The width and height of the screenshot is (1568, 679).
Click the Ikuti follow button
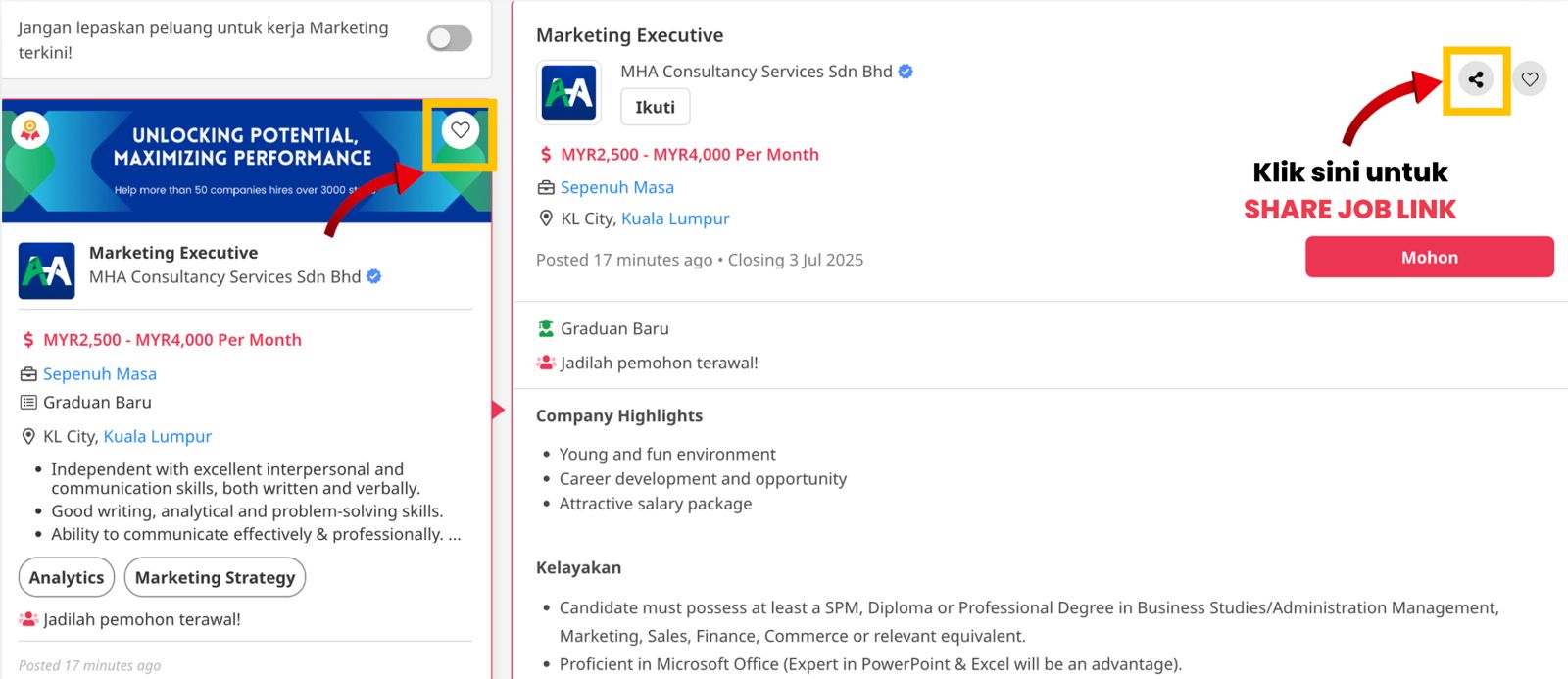point(656,107)
